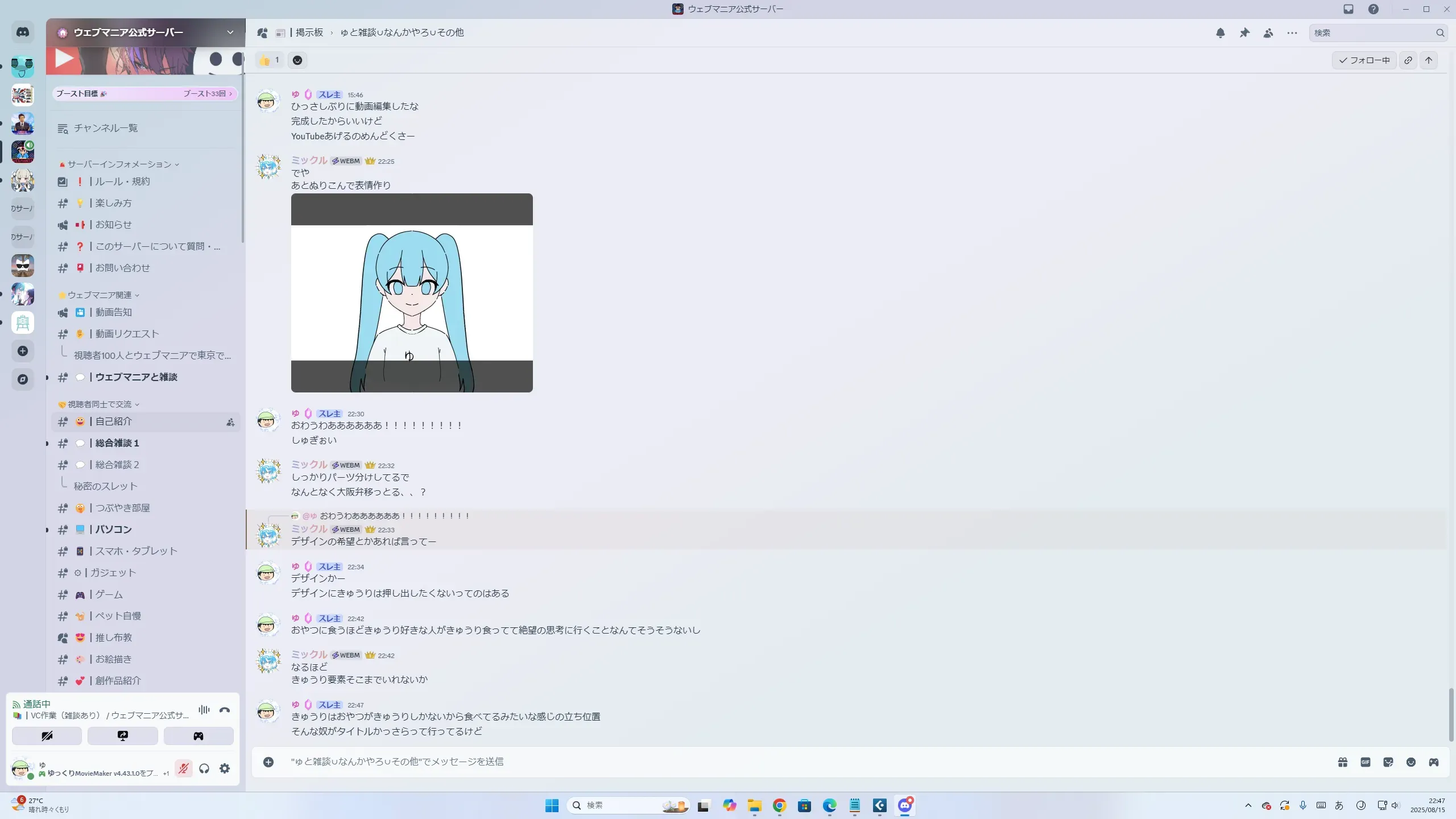1456x819 pixels.
Task: Open pinned messages with pin icon
Action: [x=1244, y=33]
